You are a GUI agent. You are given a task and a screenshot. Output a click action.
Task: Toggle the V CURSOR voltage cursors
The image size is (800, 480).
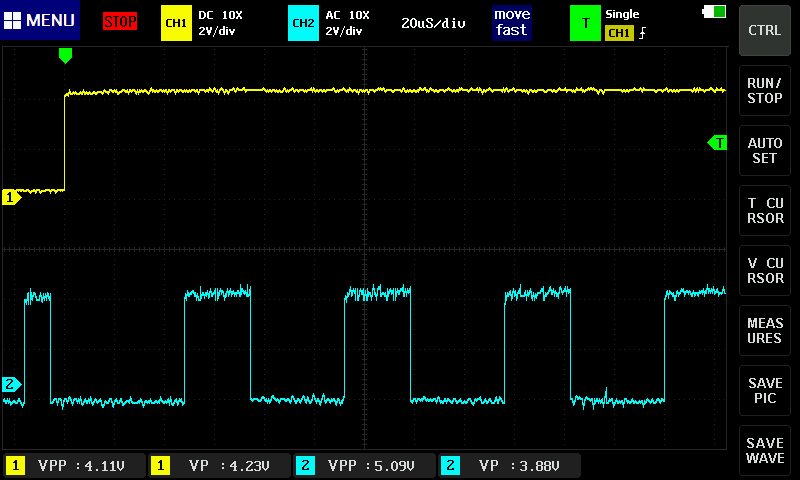(765, 271)
